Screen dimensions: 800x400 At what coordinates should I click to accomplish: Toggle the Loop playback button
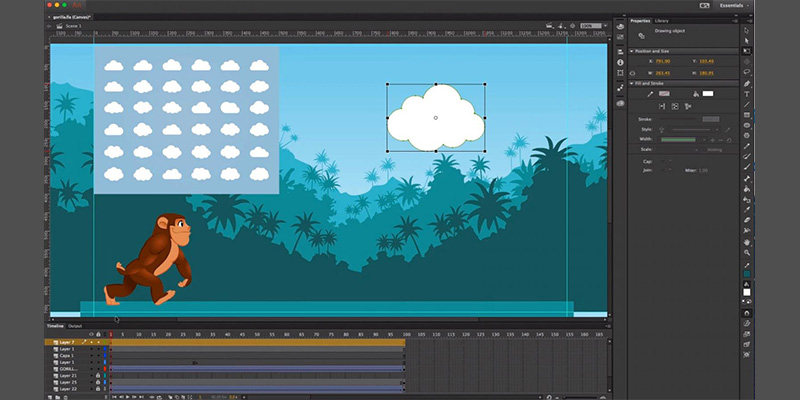(159, 397)
